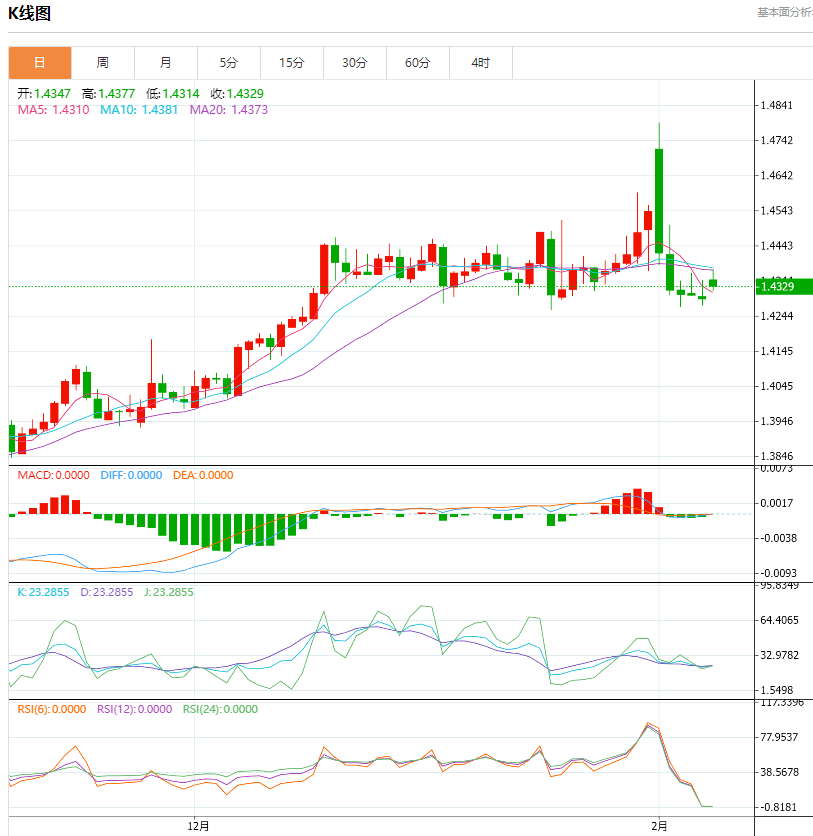This screenshot has height=836, width=813.
Task: Click the MA10: 1.4381 label
Action: (x=139, y=110)
